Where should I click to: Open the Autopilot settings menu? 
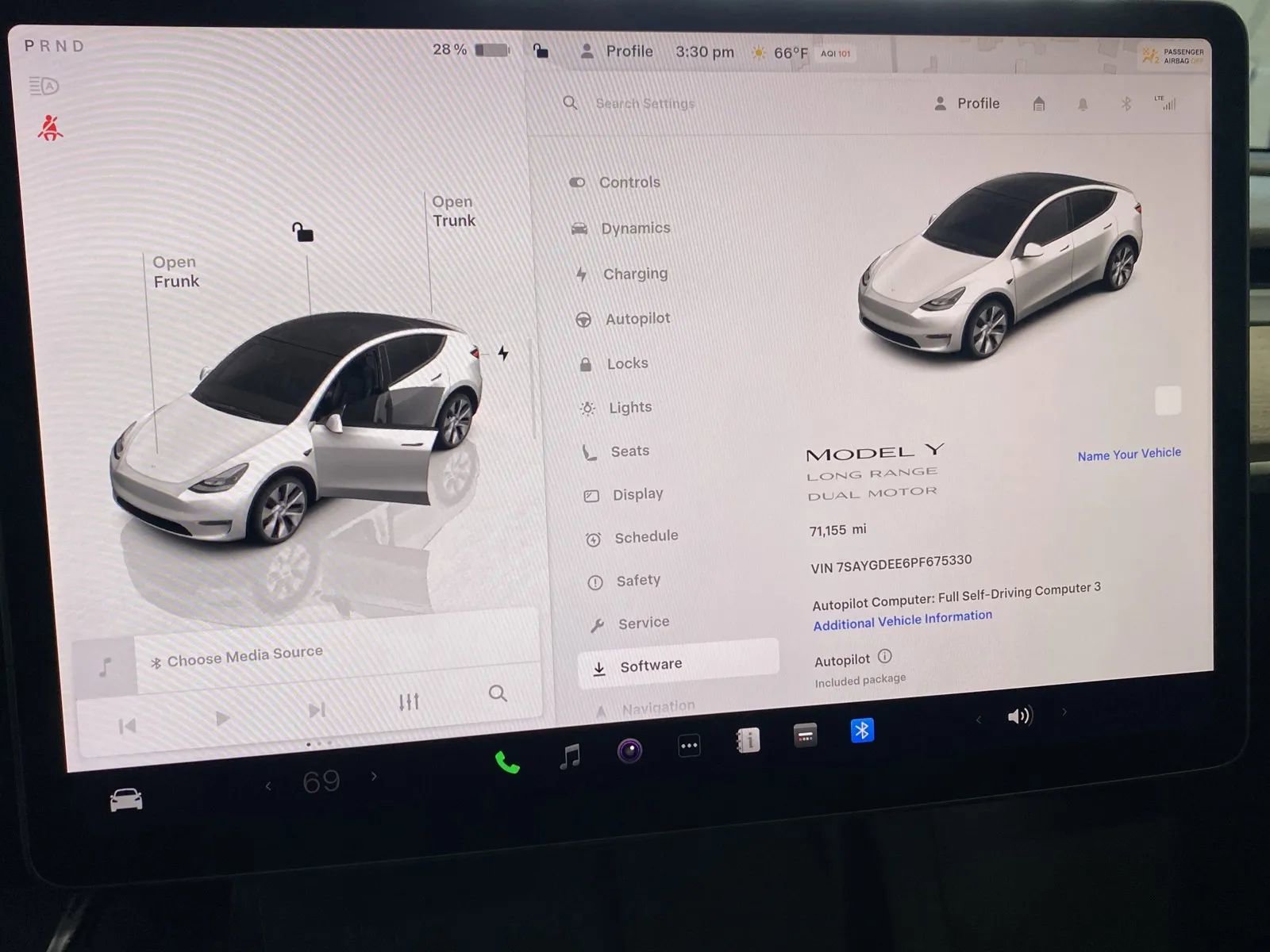pyautogui.click(x=623, y=319)
